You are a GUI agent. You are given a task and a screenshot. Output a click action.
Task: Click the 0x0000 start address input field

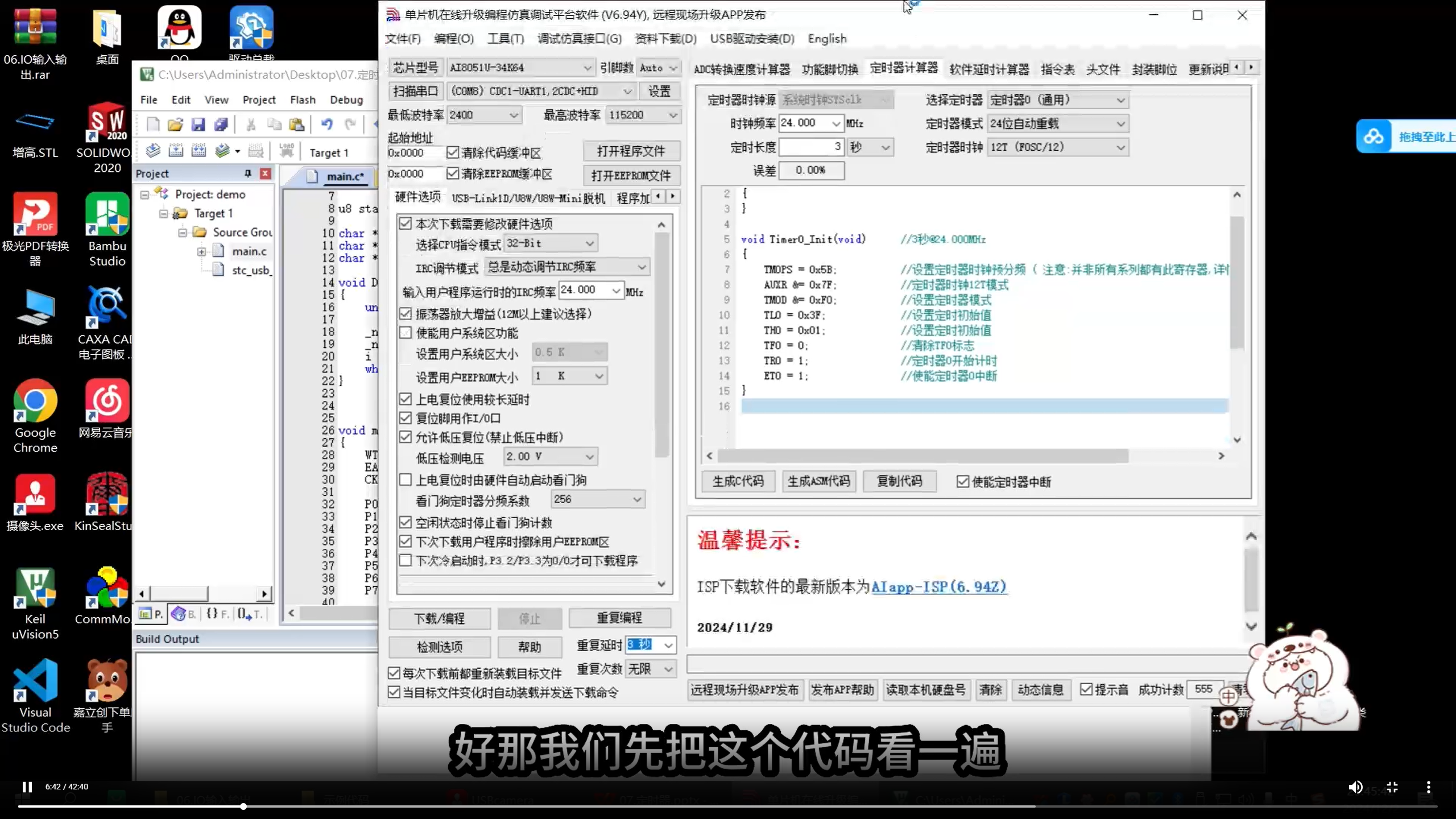406,152
